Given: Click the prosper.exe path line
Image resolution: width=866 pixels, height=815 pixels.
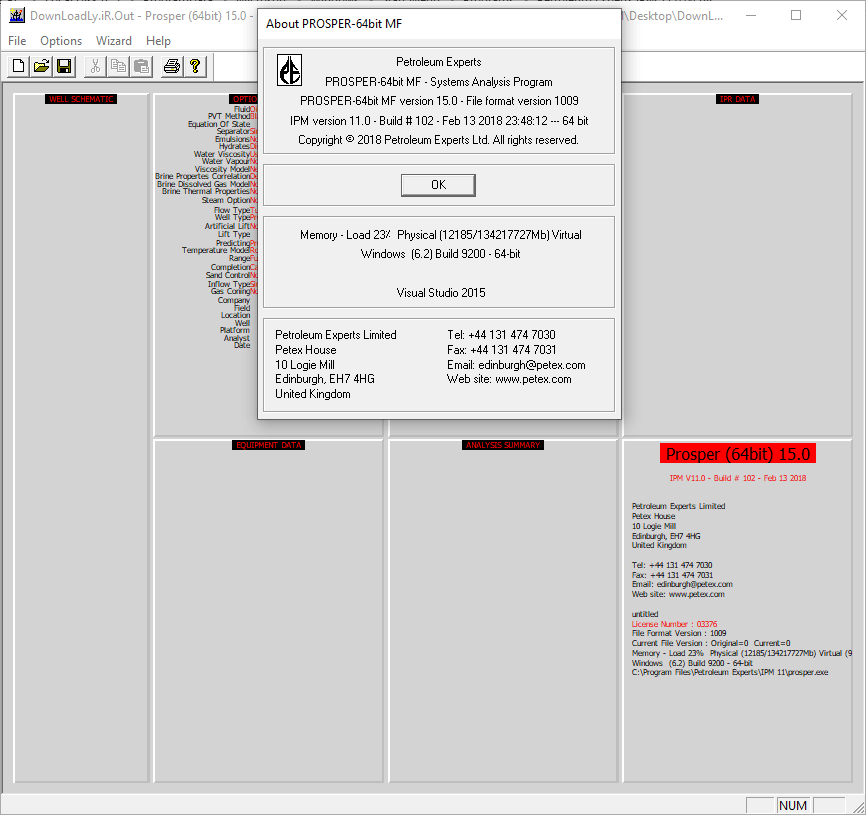Looking at the screenshot, I should tap(730, 673).
